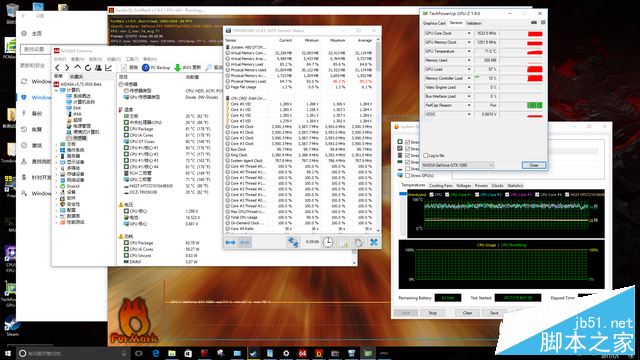This screenshot has height=360, width=640.
Task: Click Close button in GPU-Z
Action: pos(533,165)
